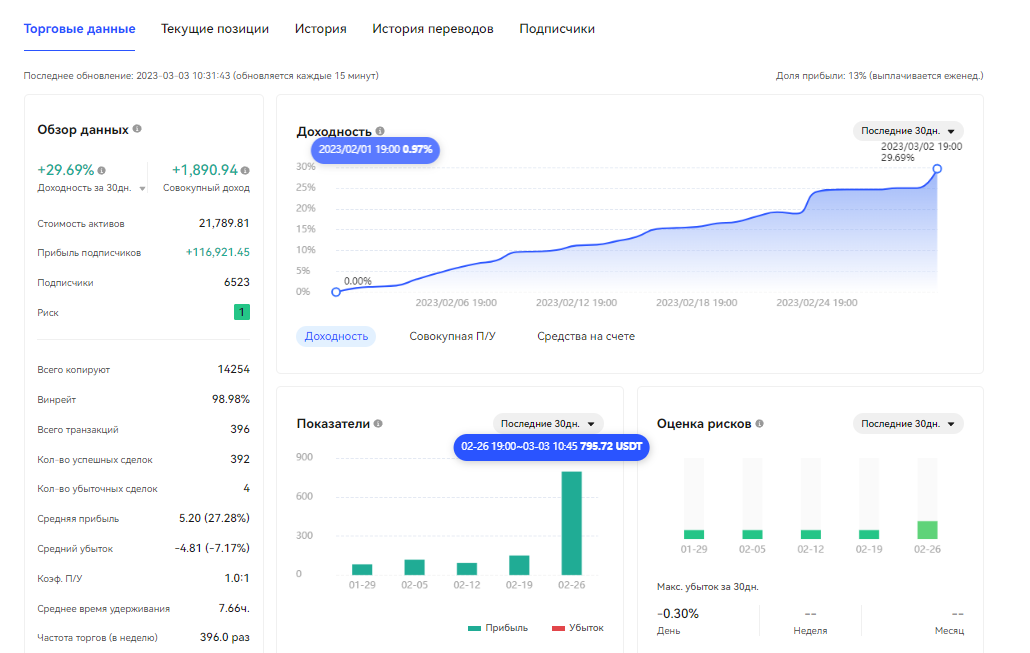
Task: Click the 02-12 profit bar in Показатели
Action: 467,569
